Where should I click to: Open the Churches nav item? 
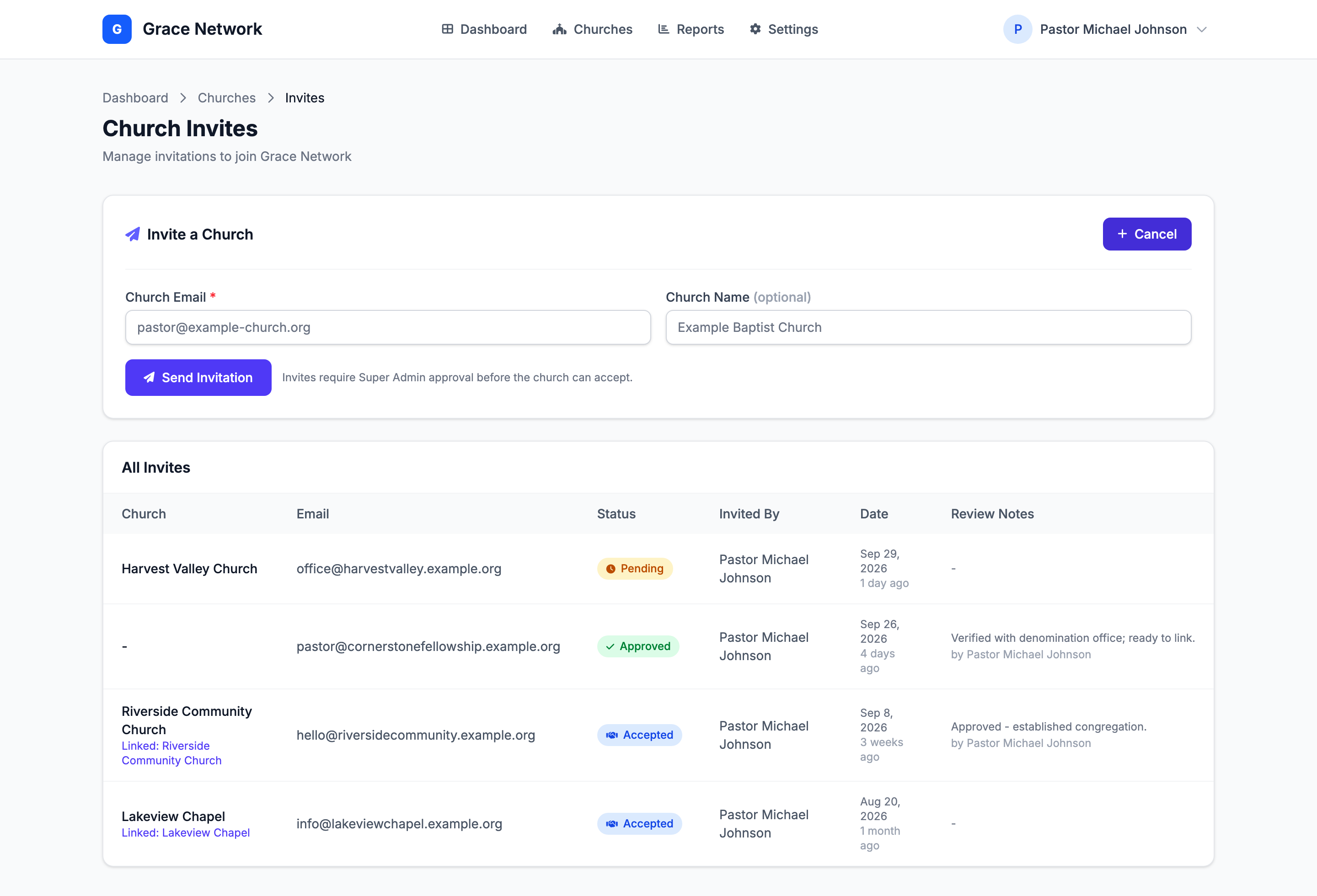click(x=592, y=29)
